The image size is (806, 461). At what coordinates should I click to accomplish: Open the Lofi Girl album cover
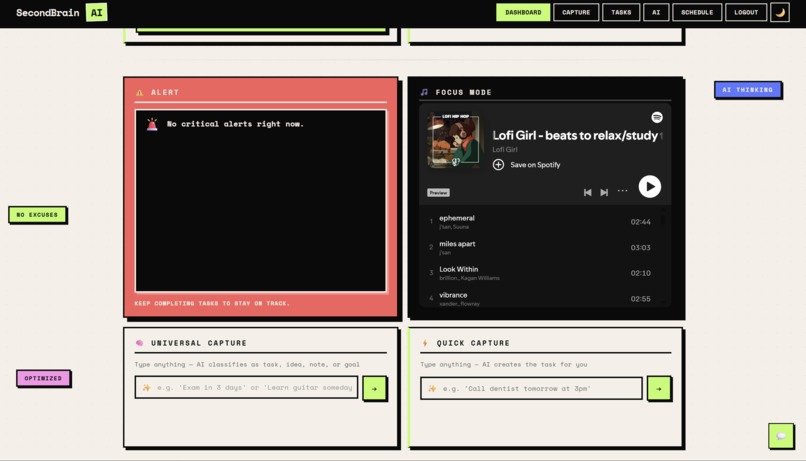pos(455,140)
